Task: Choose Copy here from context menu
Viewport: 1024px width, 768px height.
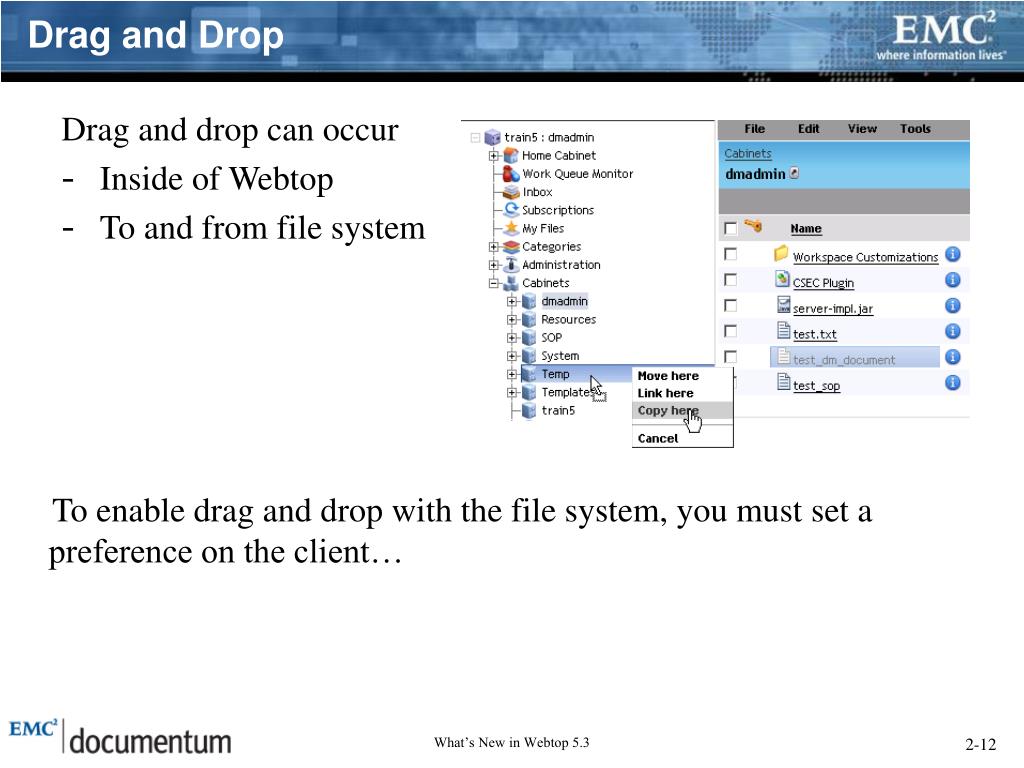Action: 682,410
